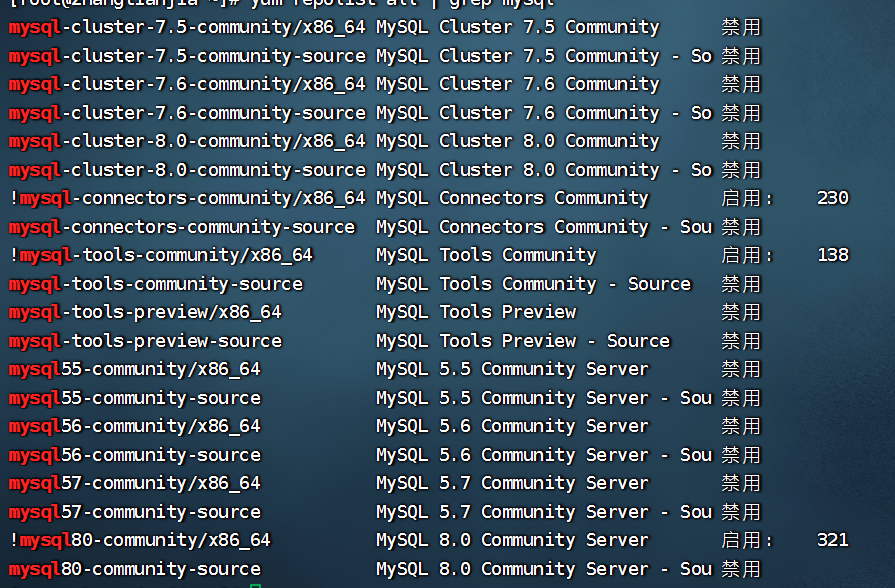Click the package count 138
Viewport: 895px width, 588px height.
(833, 255)
